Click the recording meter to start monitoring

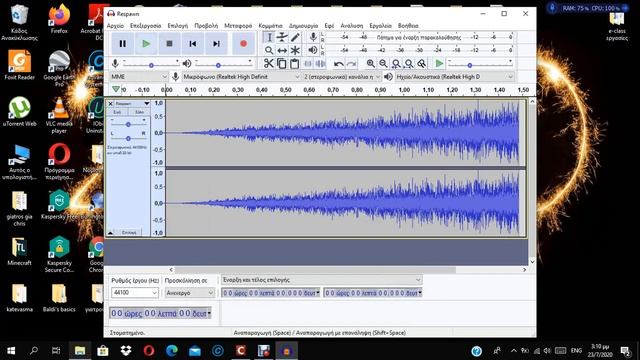(x=418, y=37)
